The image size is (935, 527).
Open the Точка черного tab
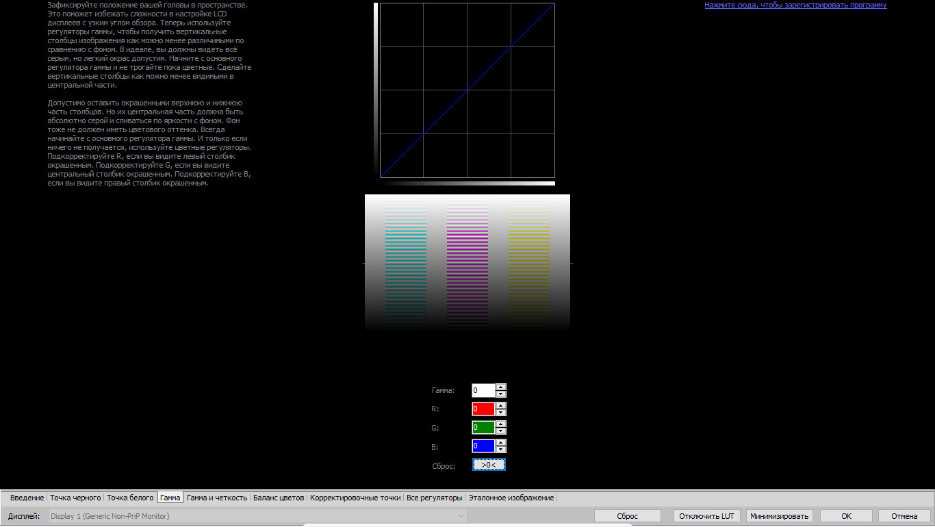click(x=76, y=497)
